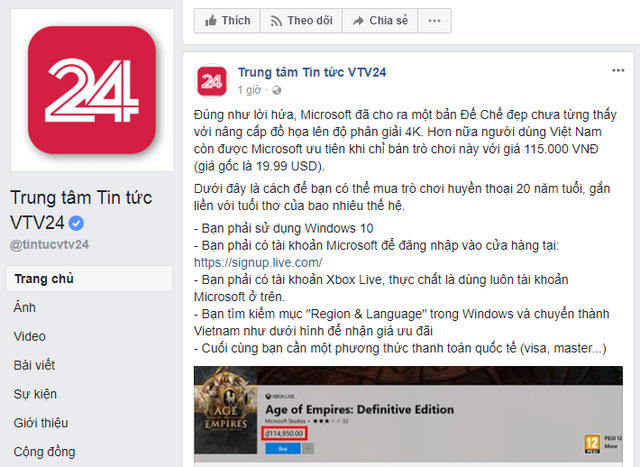
Task: Share the page via Chia sẻ
Action: coord(380,20)
